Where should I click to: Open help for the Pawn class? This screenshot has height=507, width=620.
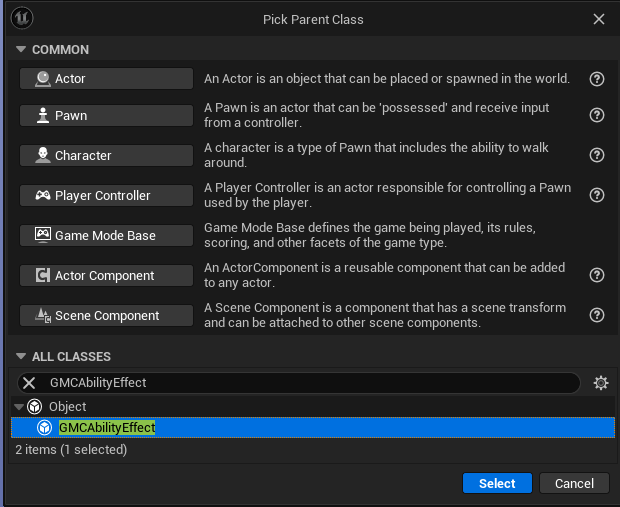point(597,115)
